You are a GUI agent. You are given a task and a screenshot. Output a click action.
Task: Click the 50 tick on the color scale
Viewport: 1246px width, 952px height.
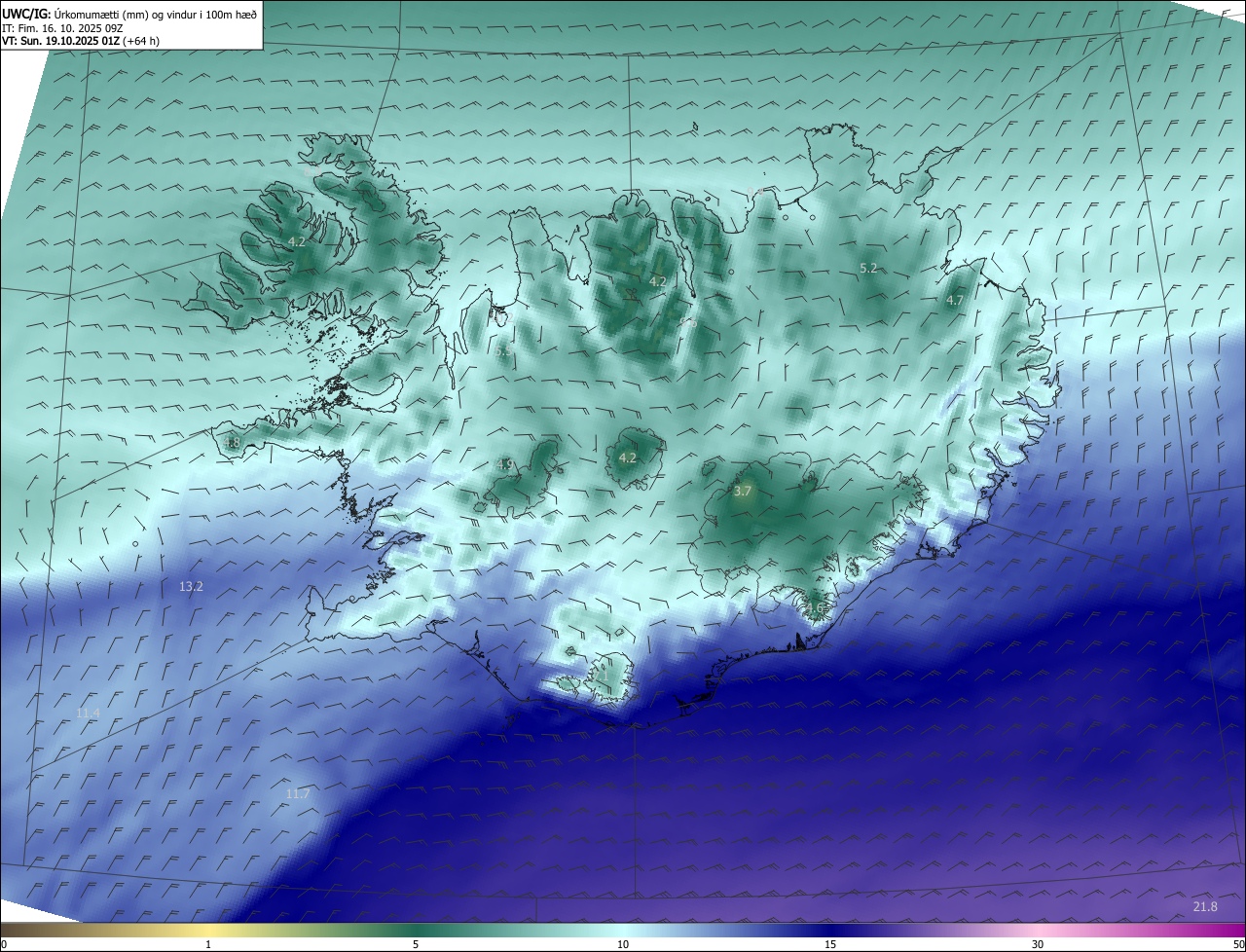pos(1239,944)
